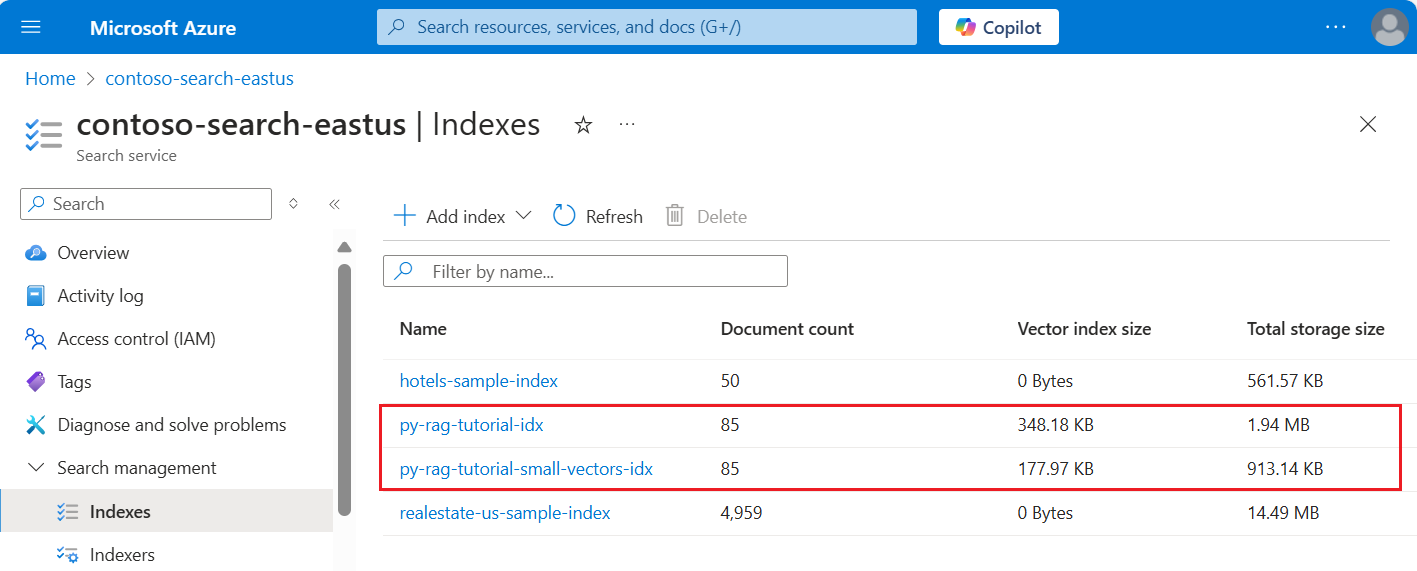The image size is (1417, 571).
Task: Collapse the sidebar with double chevron
Action: point(334,204)
